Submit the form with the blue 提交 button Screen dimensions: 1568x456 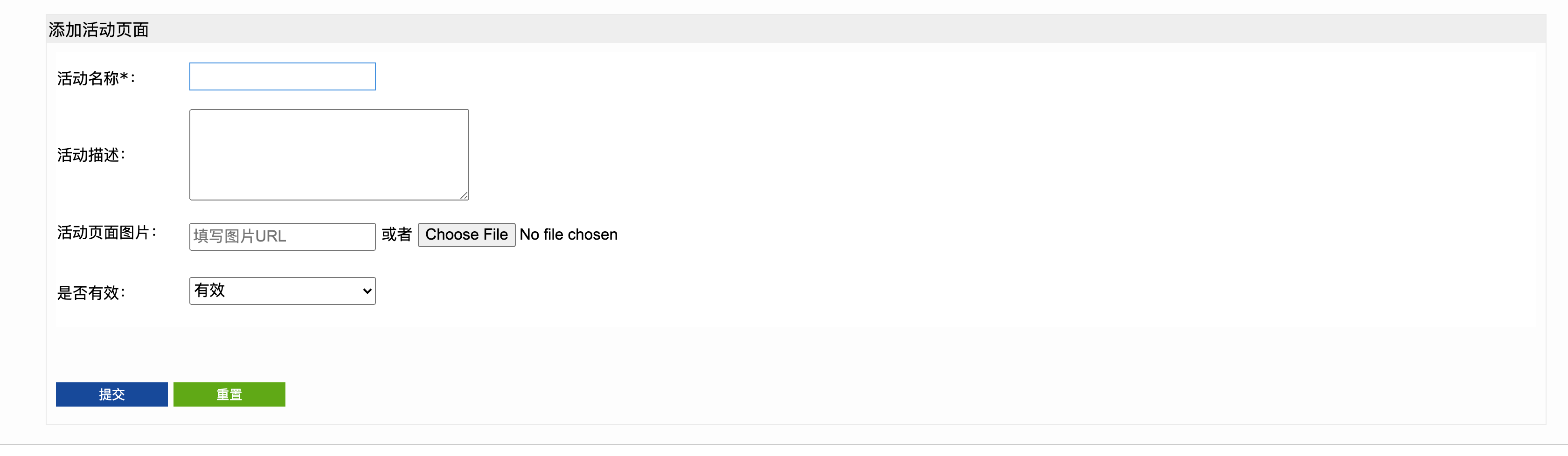[111, 394]
